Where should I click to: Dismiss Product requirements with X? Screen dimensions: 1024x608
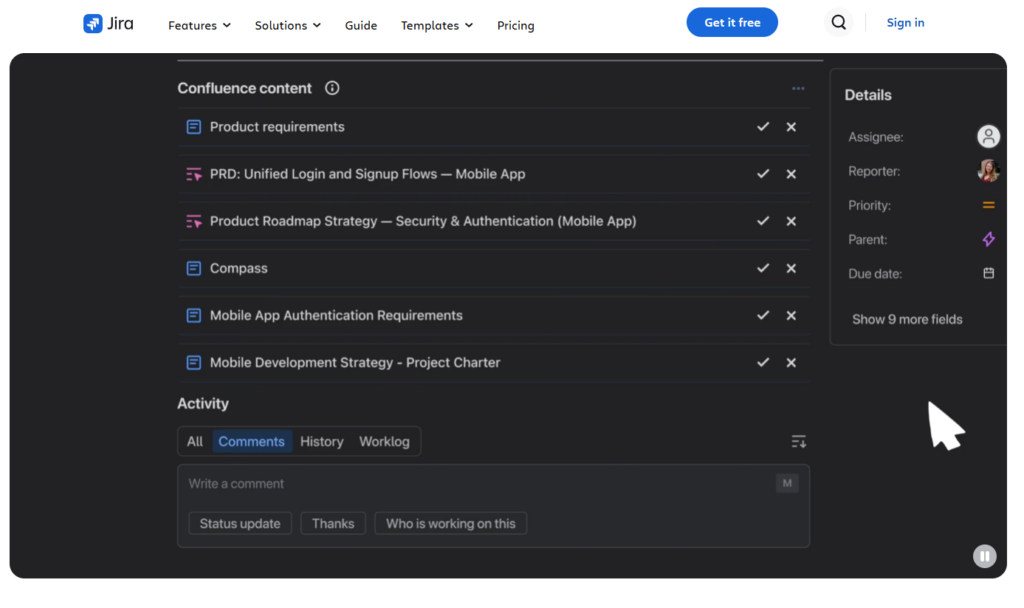[791, 127]
